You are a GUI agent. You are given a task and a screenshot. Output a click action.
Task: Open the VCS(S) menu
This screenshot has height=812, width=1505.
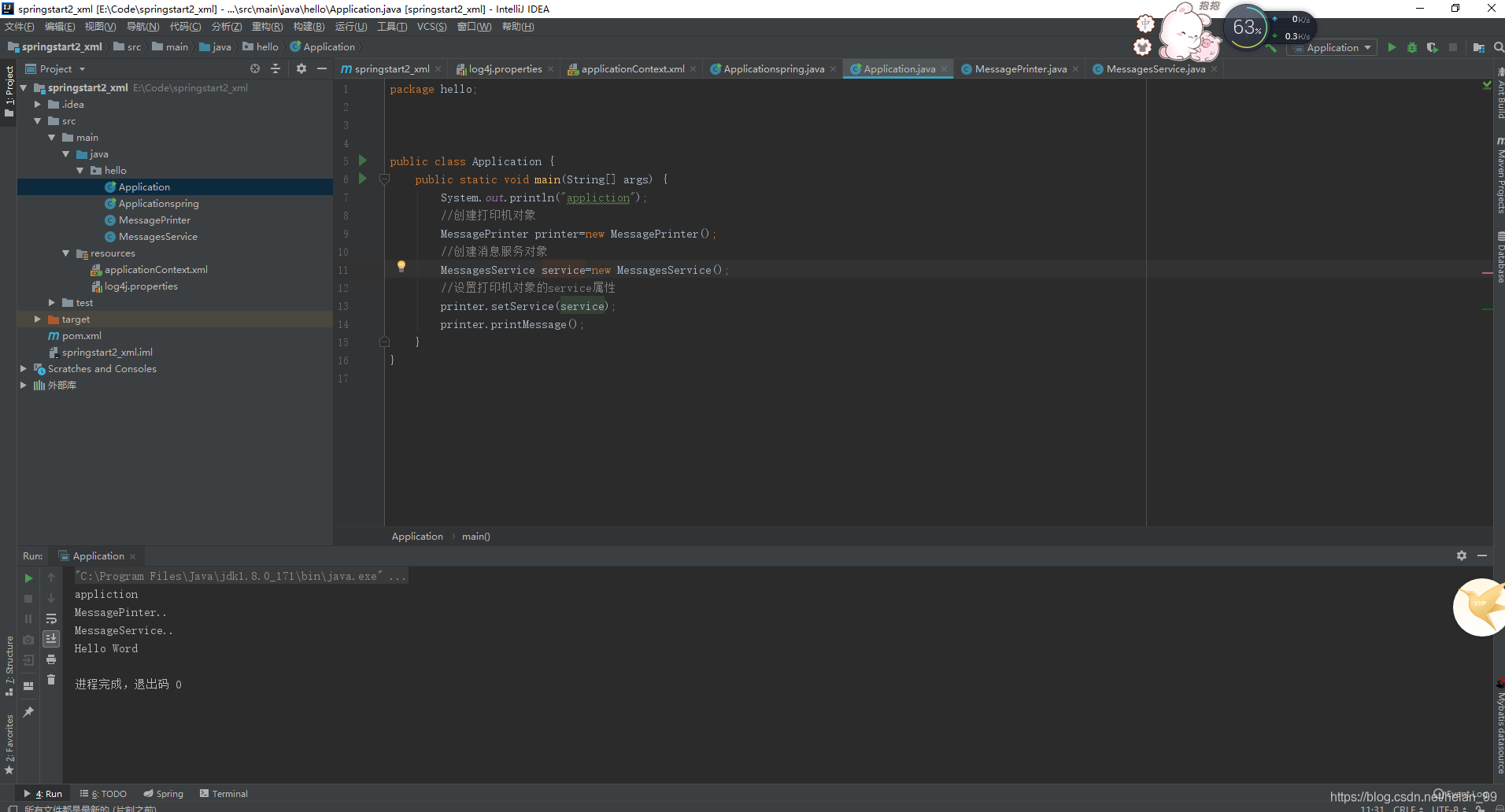(x=431, y=27)
